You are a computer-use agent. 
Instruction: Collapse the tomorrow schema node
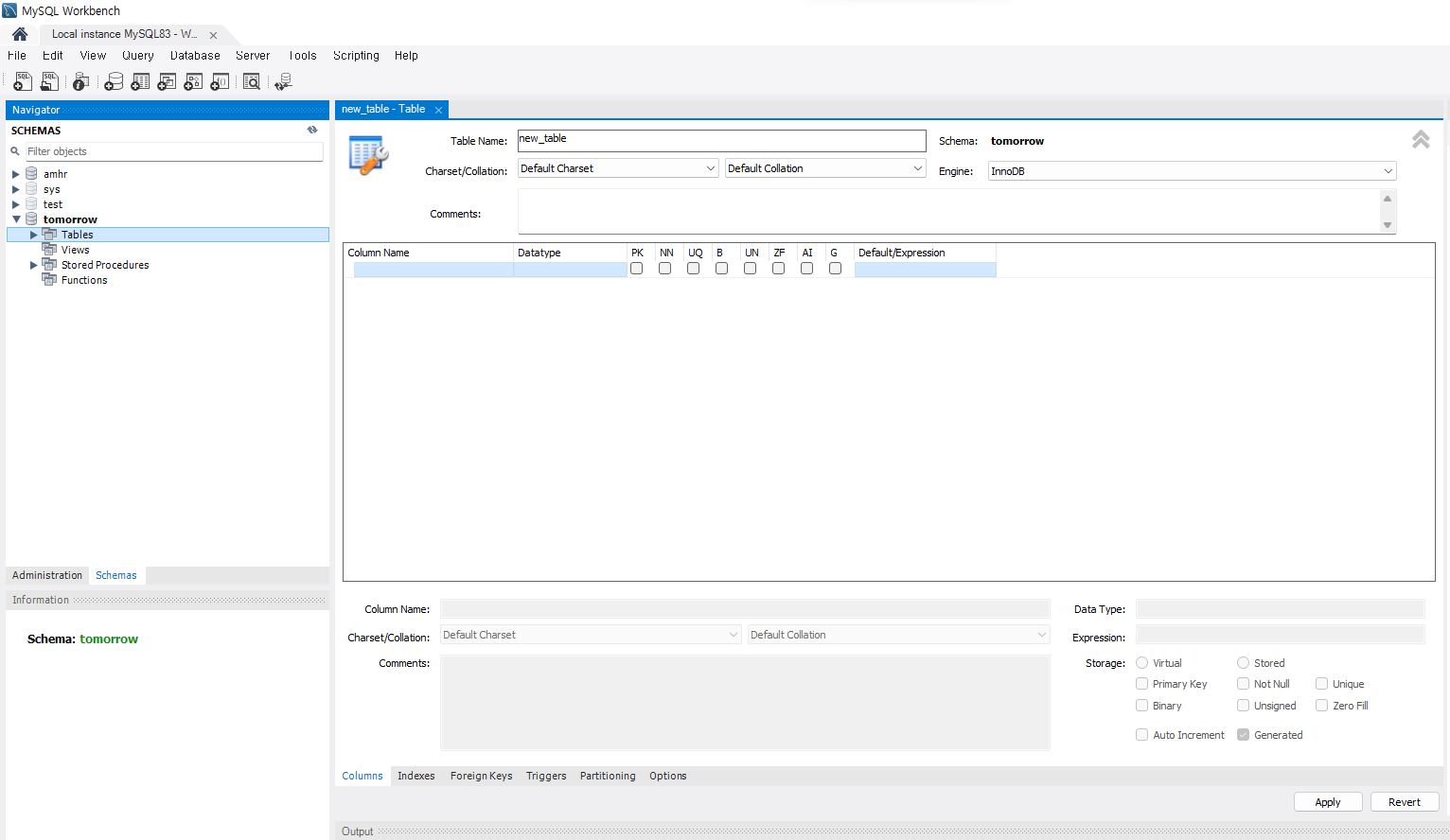tap(16, 219)
